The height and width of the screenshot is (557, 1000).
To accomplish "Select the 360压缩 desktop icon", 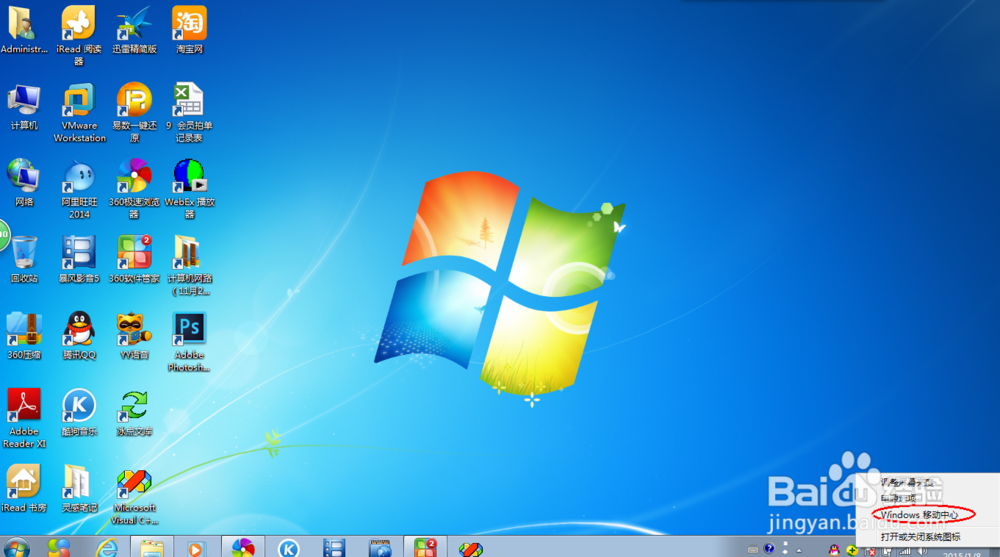I will pyautogui.click(x=24, y=336).
